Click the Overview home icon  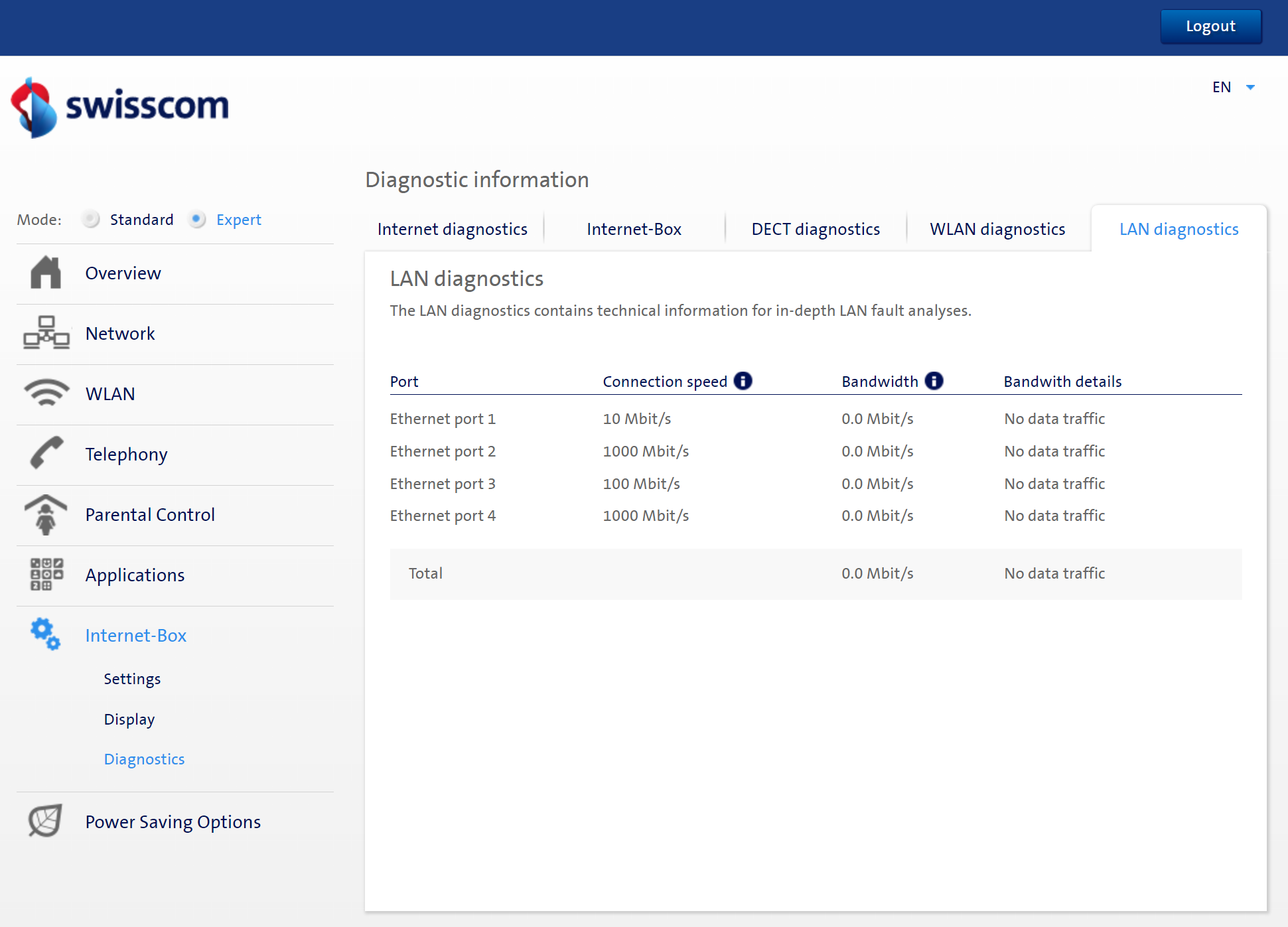(x=45, y=273)
